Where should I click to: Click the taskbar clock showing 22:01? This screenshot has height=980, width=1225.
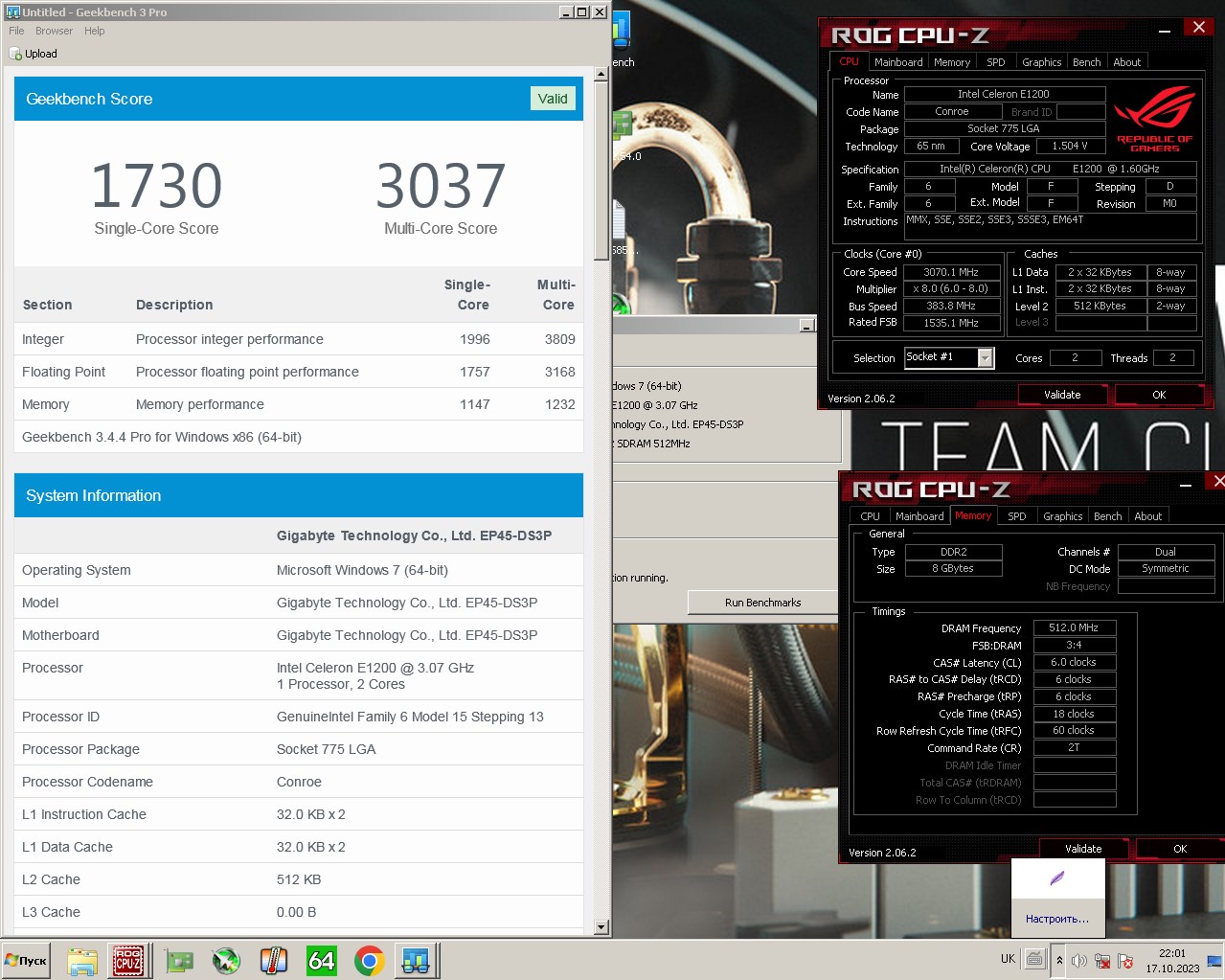click(1172, 961)
